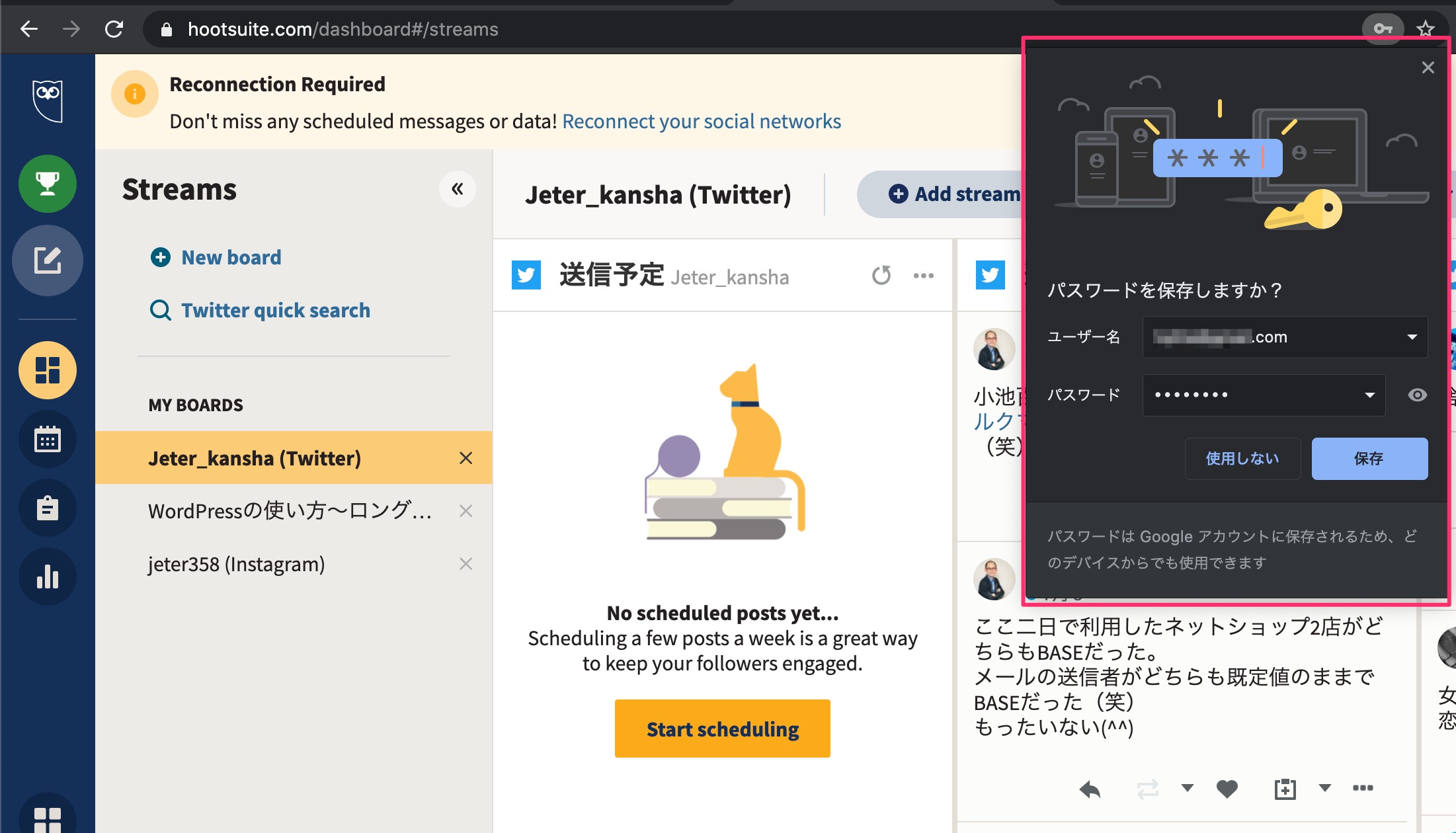This screenshot has width=1456, height=833.
Task: Click 保存 to save the password
Action: coord(1369,459)
